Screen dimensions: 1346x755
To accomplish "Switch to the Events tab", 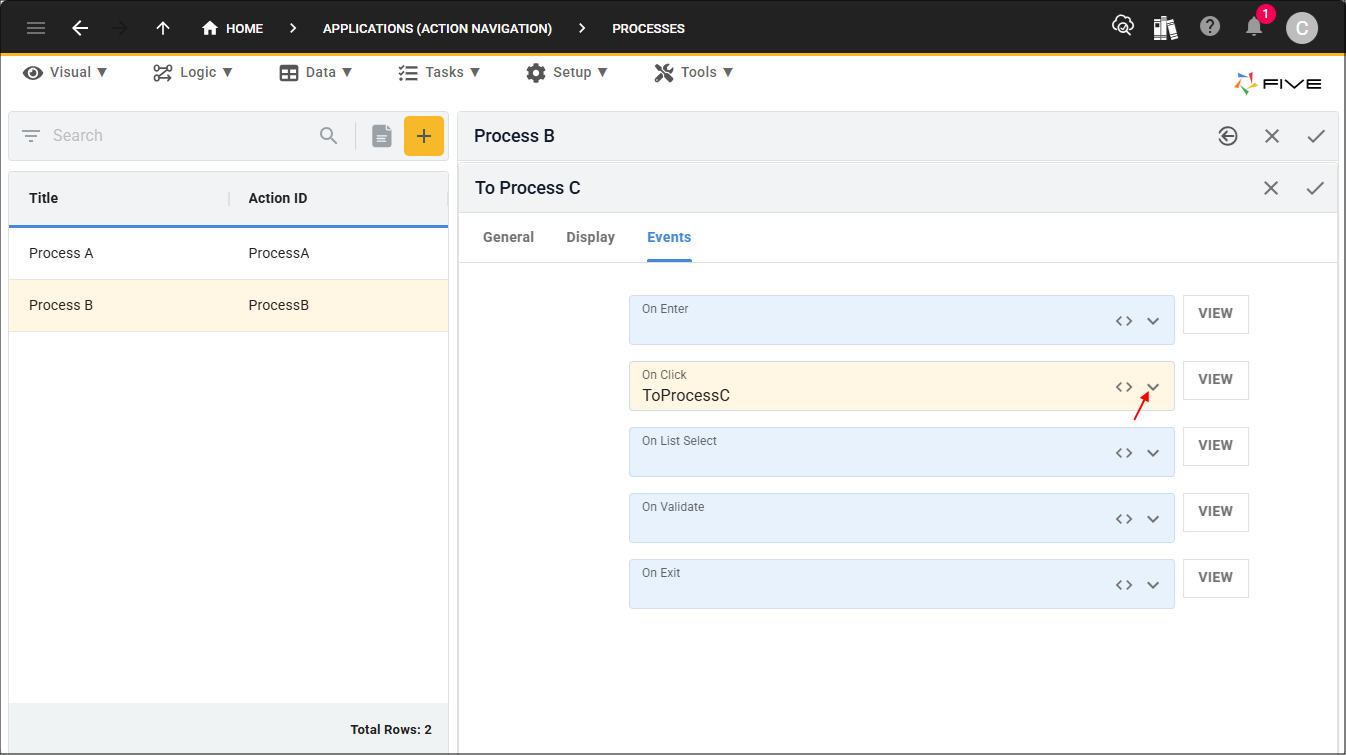I will (x=669, y=237).
